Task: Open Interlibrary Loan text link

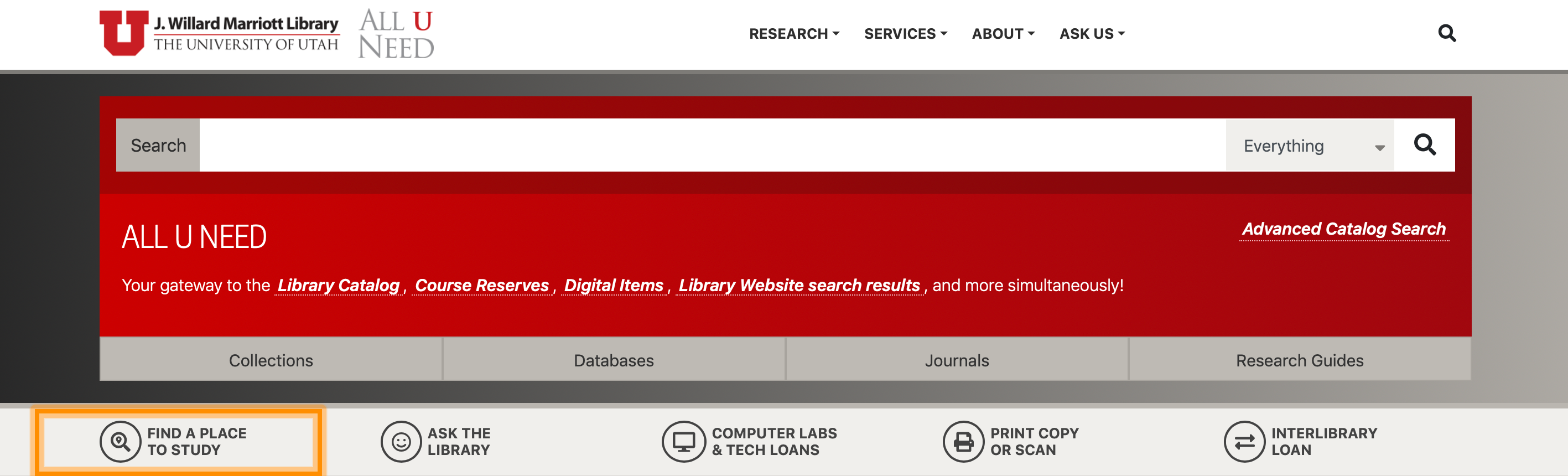Action: pos(1324,441)
